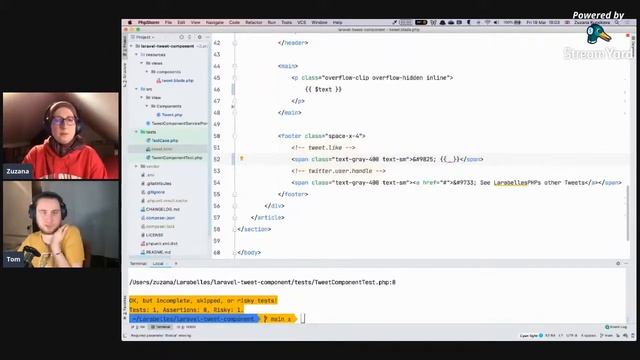Open the Window menu

pyautogui.click(x=319, y=22)
